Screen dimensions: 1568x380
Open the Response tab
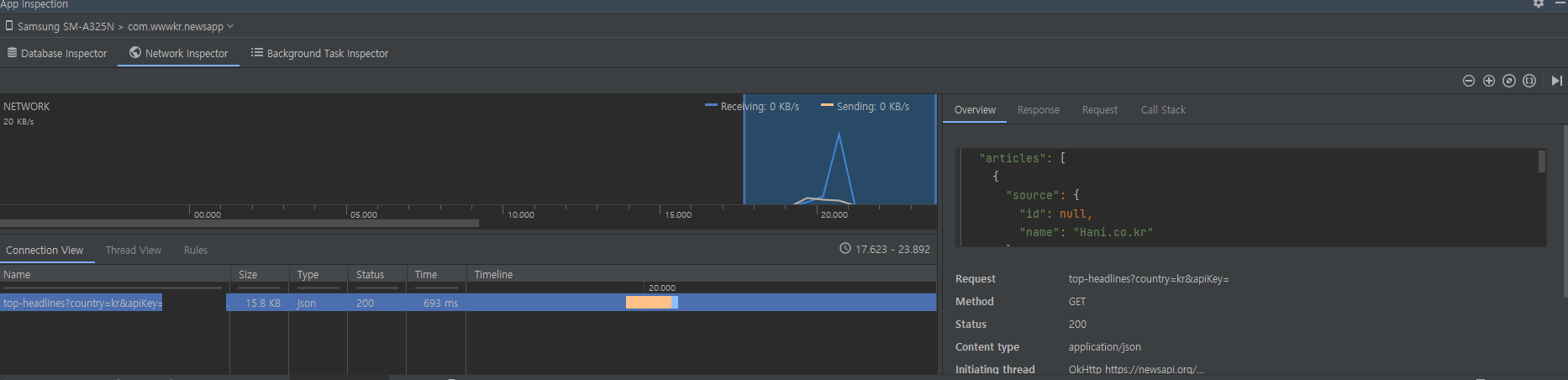click(x=1039, y=109)
